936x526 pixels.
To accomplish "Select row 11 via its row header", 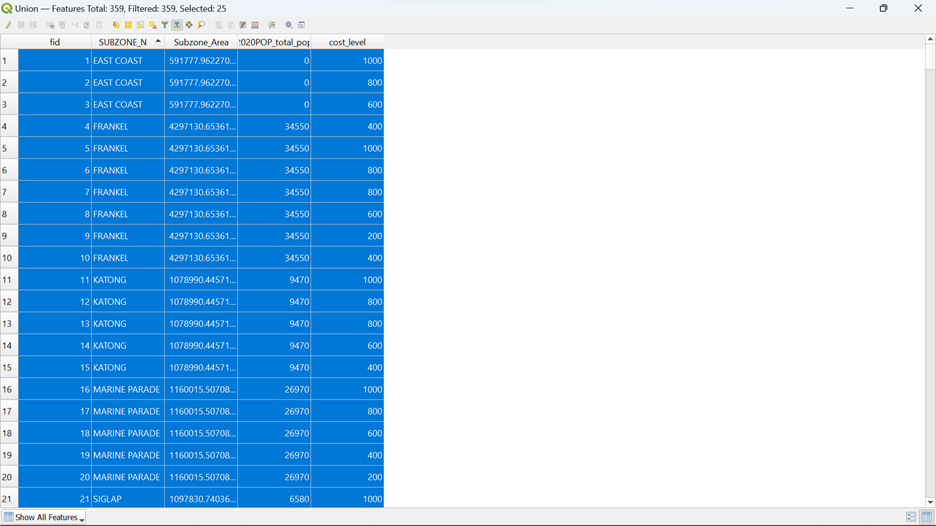I will pyautogui.click(x=8, y=280).
